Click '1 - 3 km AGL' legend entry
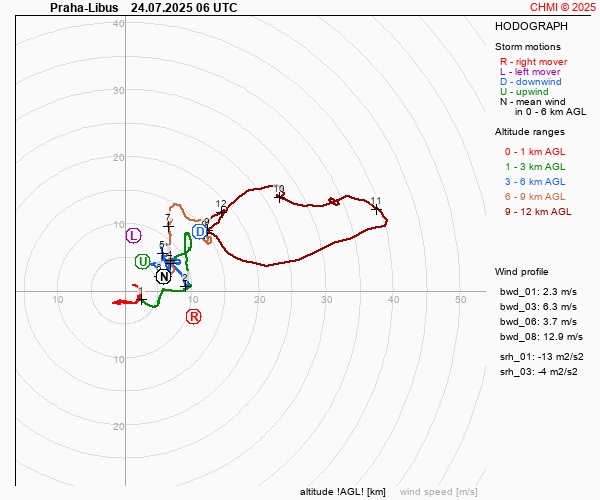This screenshot has width=600, height=500. click(535, 167)
